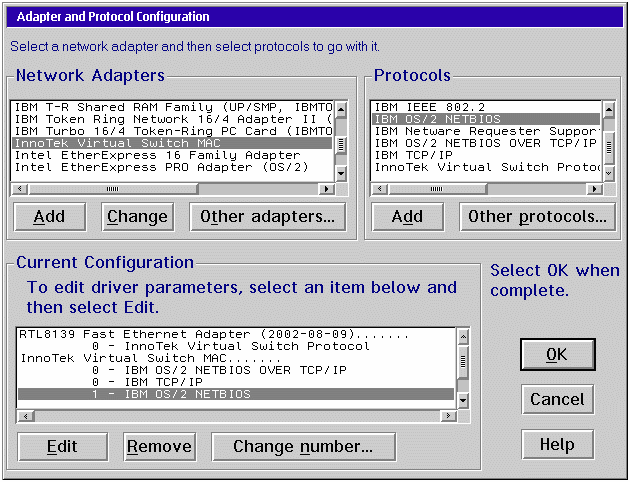
Task: Click the Edit button
Action: 63,447
